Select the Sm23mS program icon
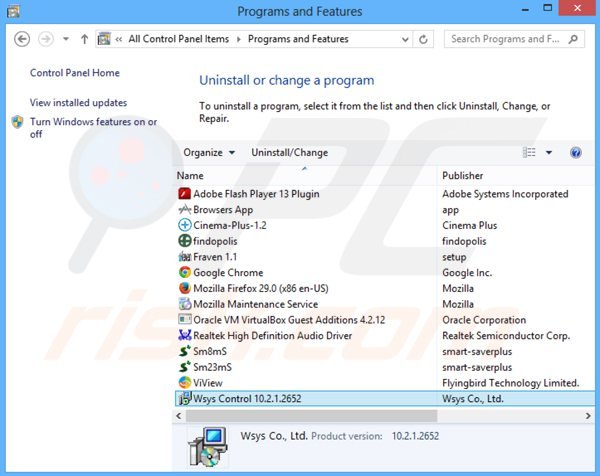This screenshot has width=600, height=476. pyautogui.click(x=184, y=367)
